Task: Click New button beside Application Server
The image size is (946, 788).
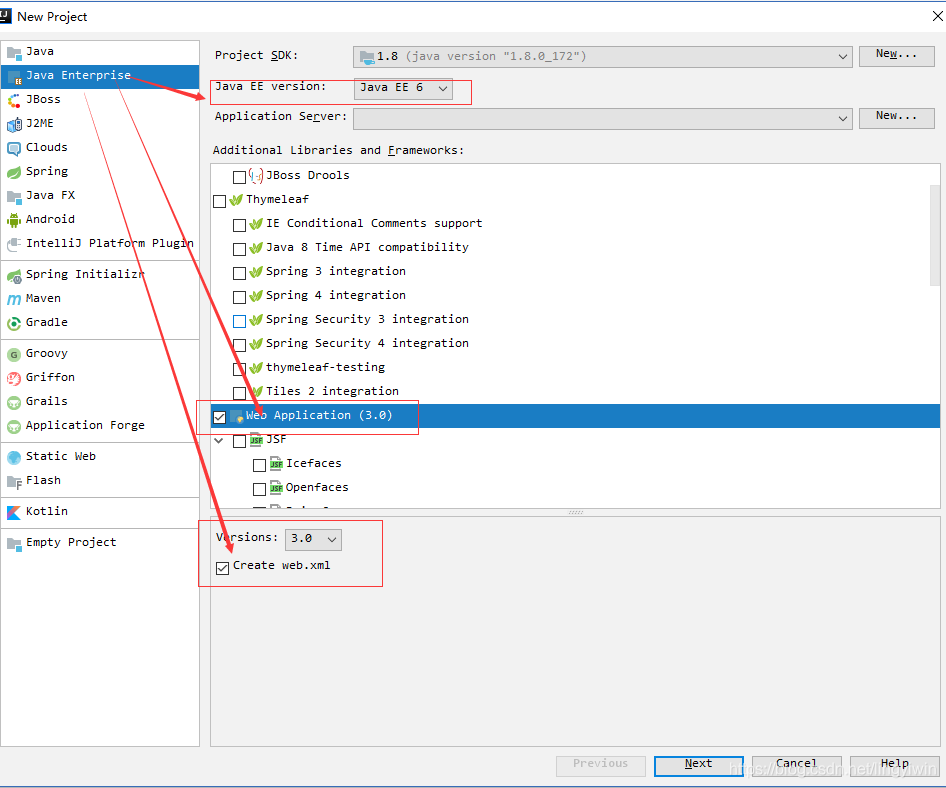Action: tap(896, 117)
